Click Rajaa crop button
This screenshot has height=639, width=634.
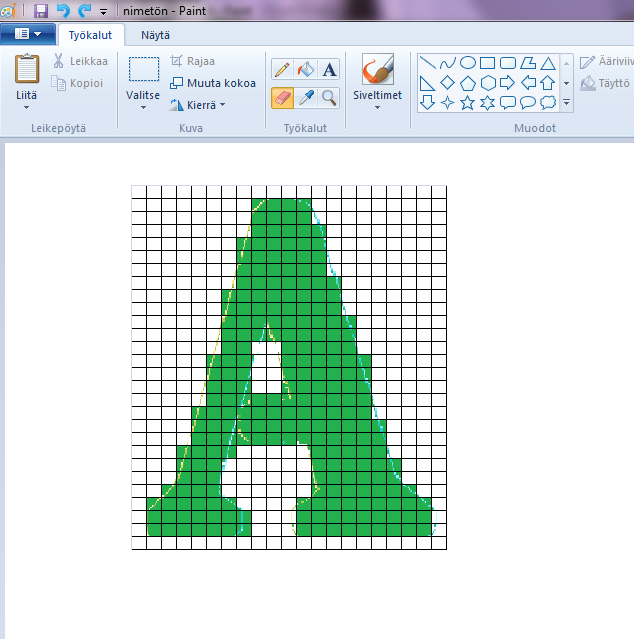pyautogui.click(x=192, y=61)
